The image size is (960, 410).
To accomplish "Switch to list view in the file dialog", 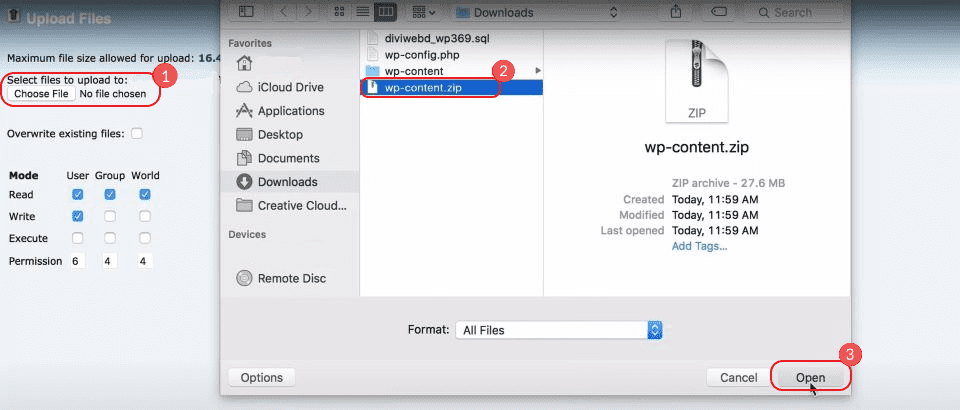I will pyautogui.click(x=362, y=12).
